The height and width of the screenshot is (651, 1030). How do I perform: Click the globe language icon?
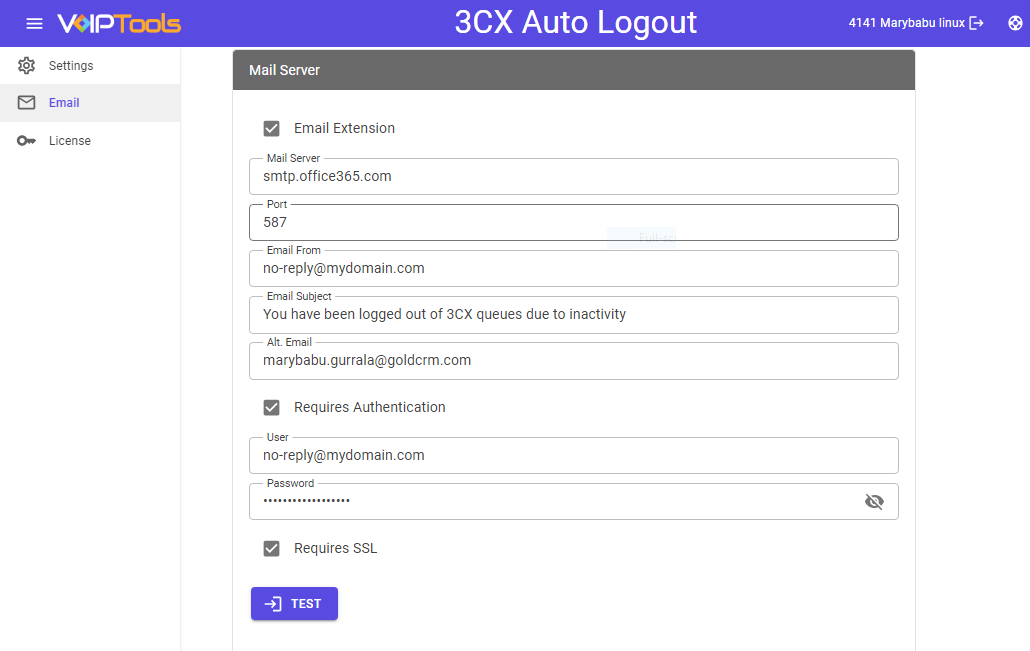point(1015,22)
